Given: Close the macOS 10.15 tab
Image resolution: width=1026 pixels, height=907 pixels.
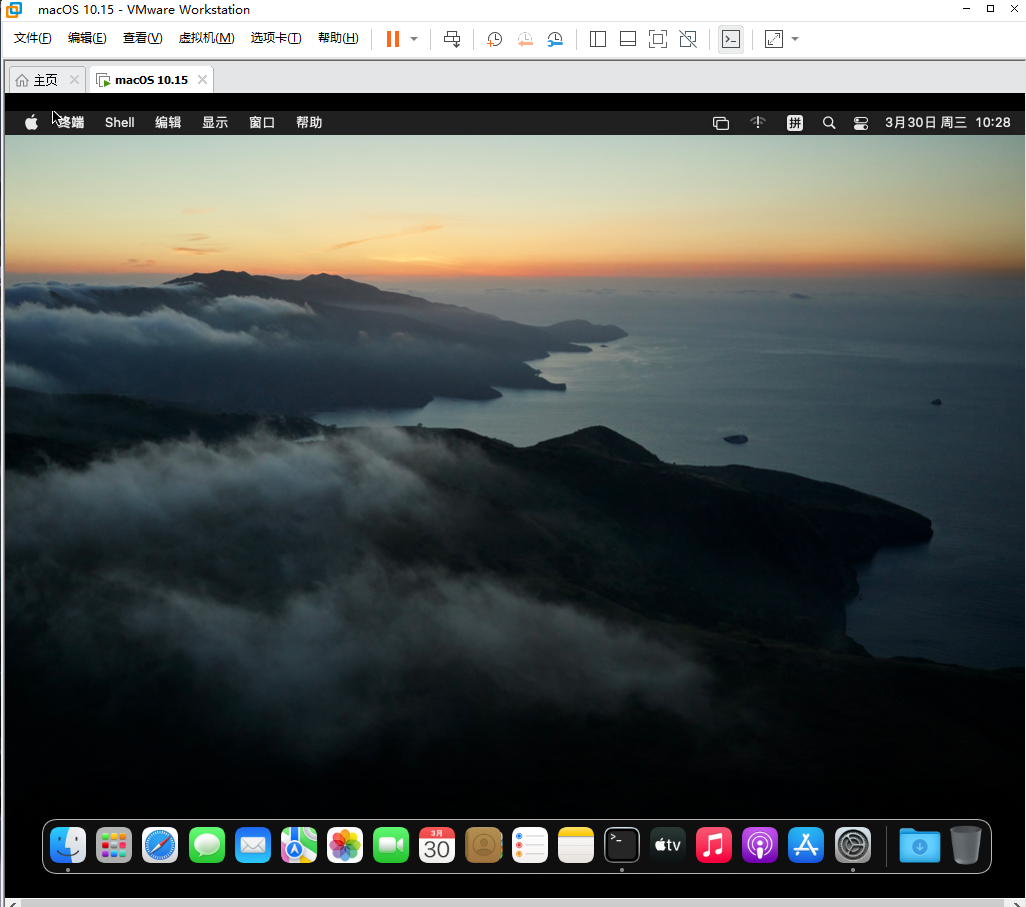Looking at the screenshot, I should click(x=202, y=79).
